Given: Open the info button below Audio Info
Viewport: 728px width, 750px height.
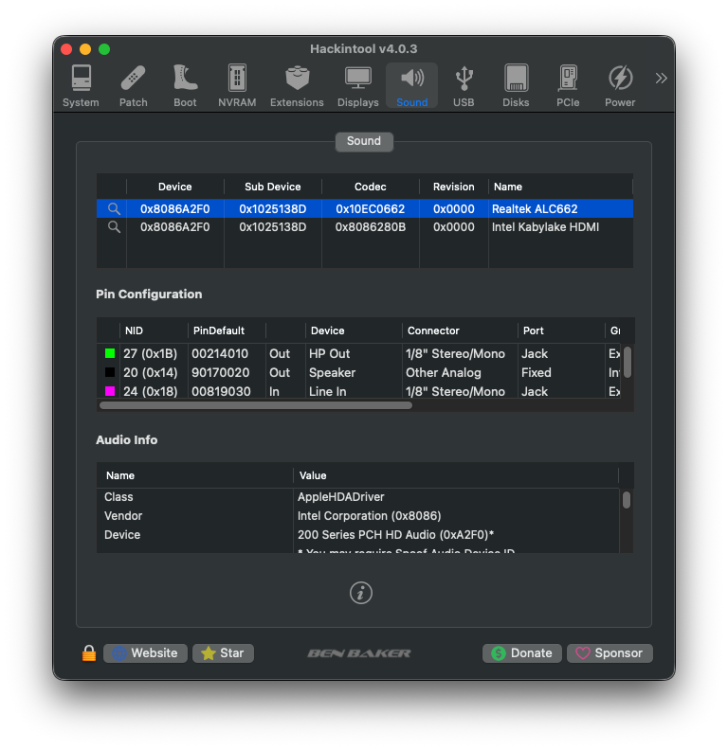Looking at the screenshot, I should click(x=361, y=593).
